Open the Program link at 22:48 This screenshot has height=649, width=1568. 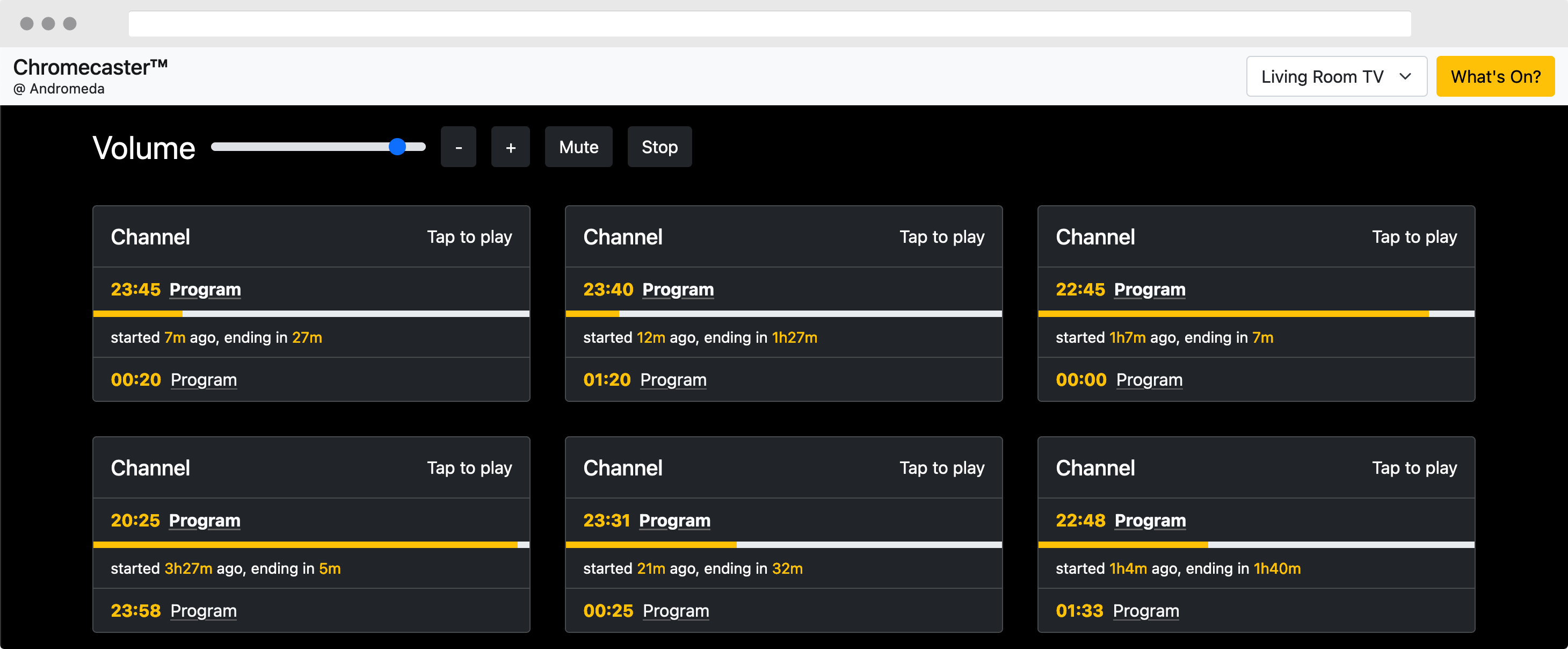[x=1150, y=520]
